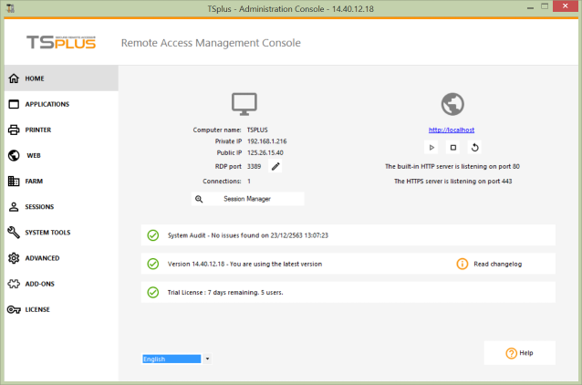
Task: Click the Applications window icon
Action: (14, 104)
